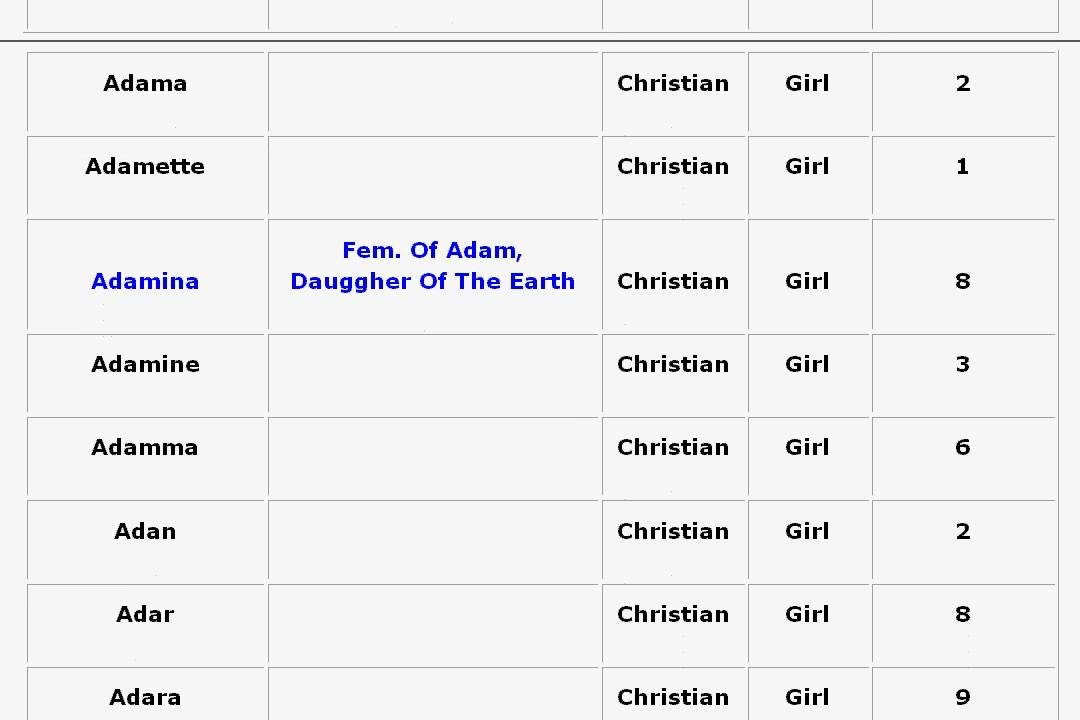Click numerology number 1 for Adamette
1080x720 pixels.
(x=962, y=166)
